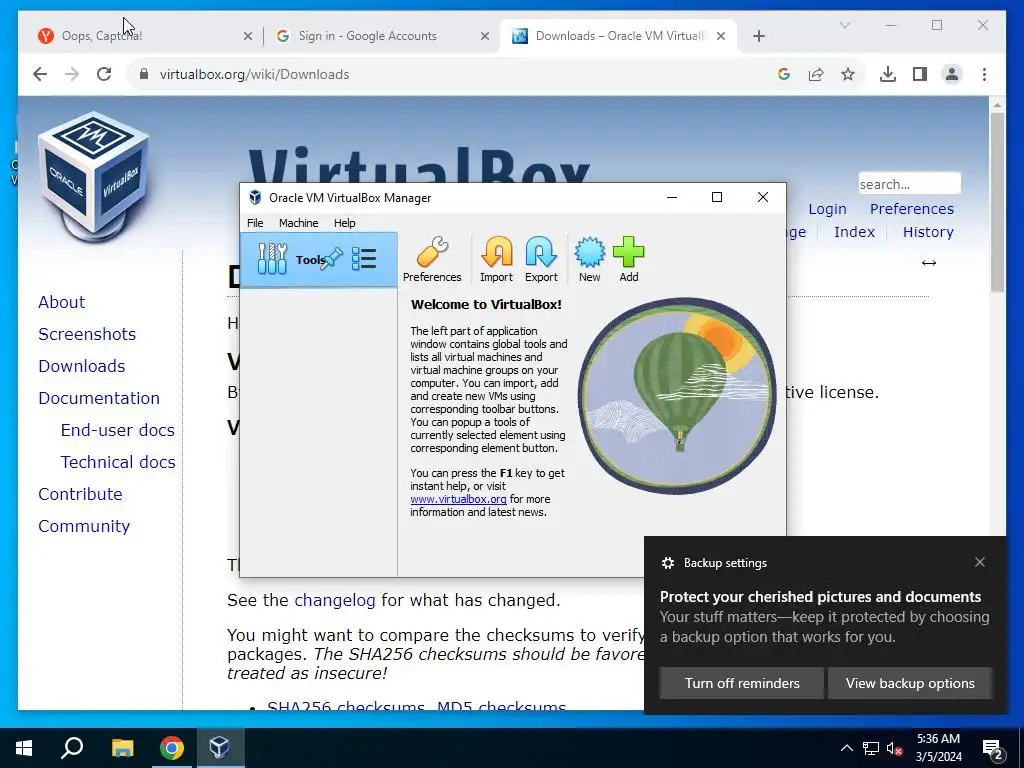This screenshot has width=1024, height=768.
Task: Open the Community link
Action: tap(84, 526)
